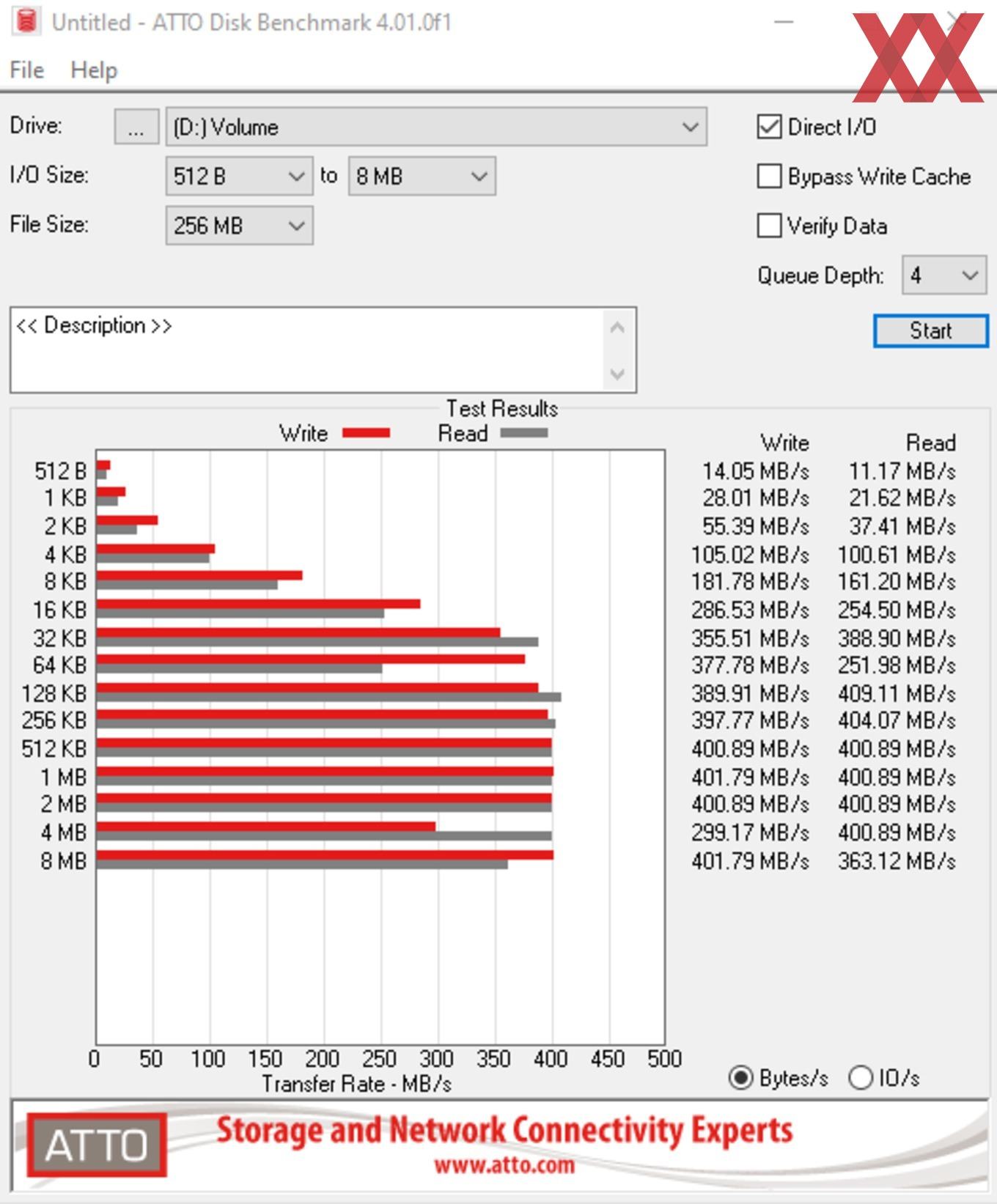This screenshot has width=997, height=1204.
Task: Select the Bytes/s radio button
Action: coord(740,1078)
